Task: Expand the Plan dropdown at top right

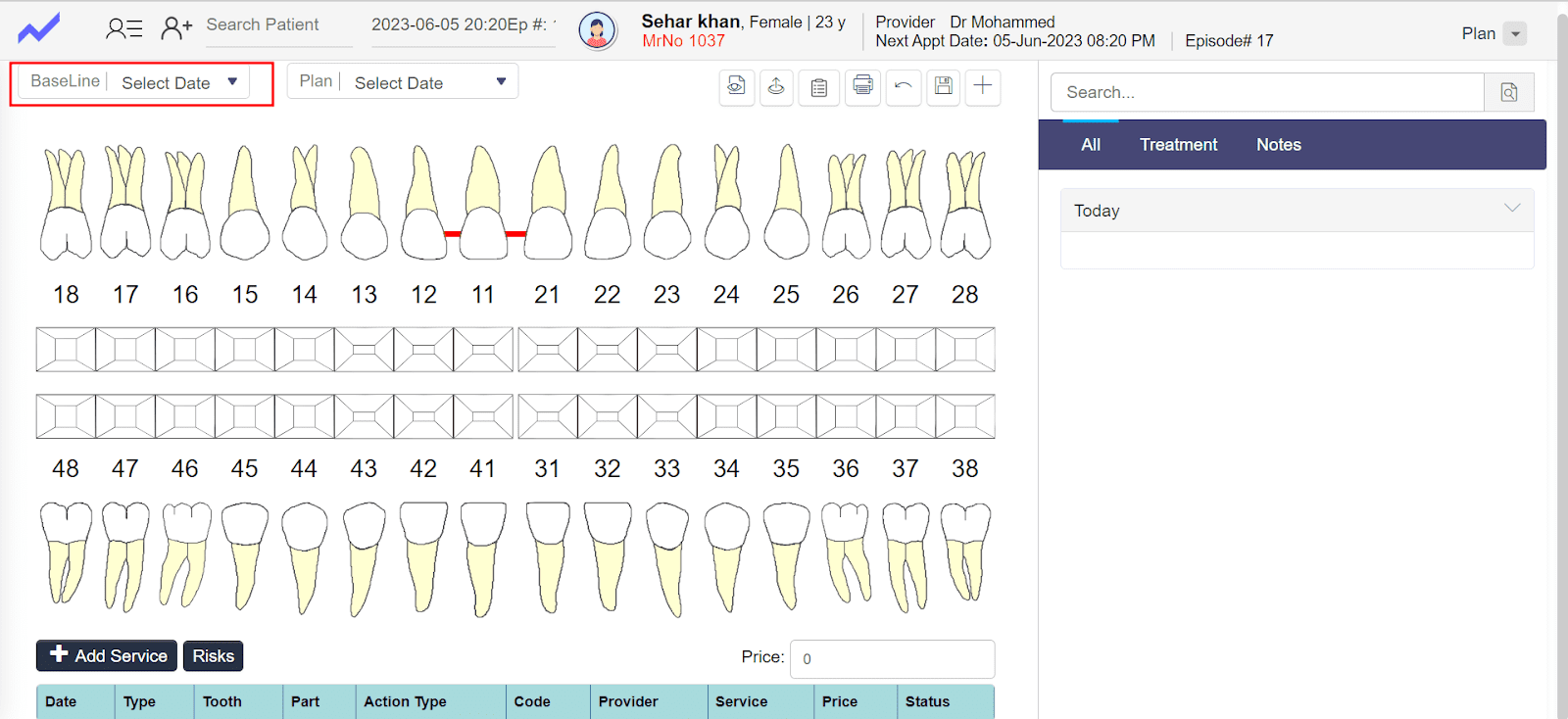Action: coord(1515,34)
